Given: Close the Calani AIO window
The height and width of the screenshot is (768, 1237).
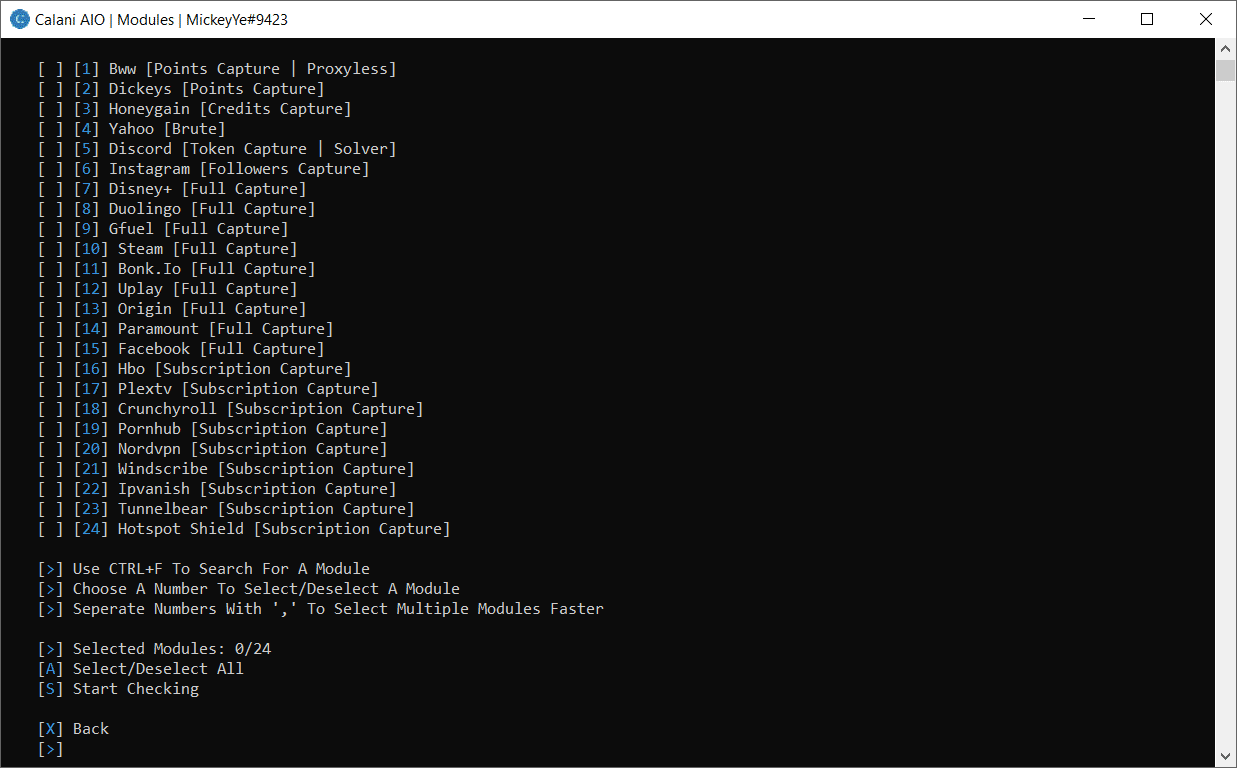Looking at the screenshot, I should coord(1206,19).
